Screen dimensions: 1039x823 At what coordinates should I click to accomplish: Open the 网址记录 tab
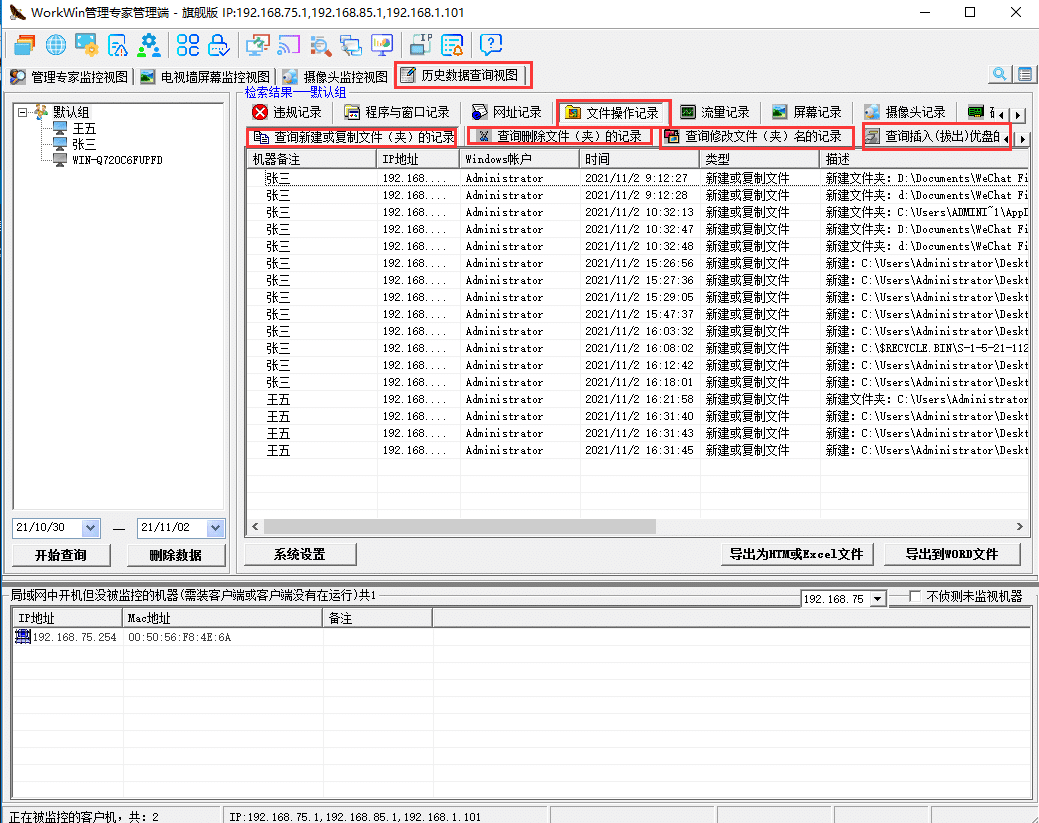pos(507,112)
